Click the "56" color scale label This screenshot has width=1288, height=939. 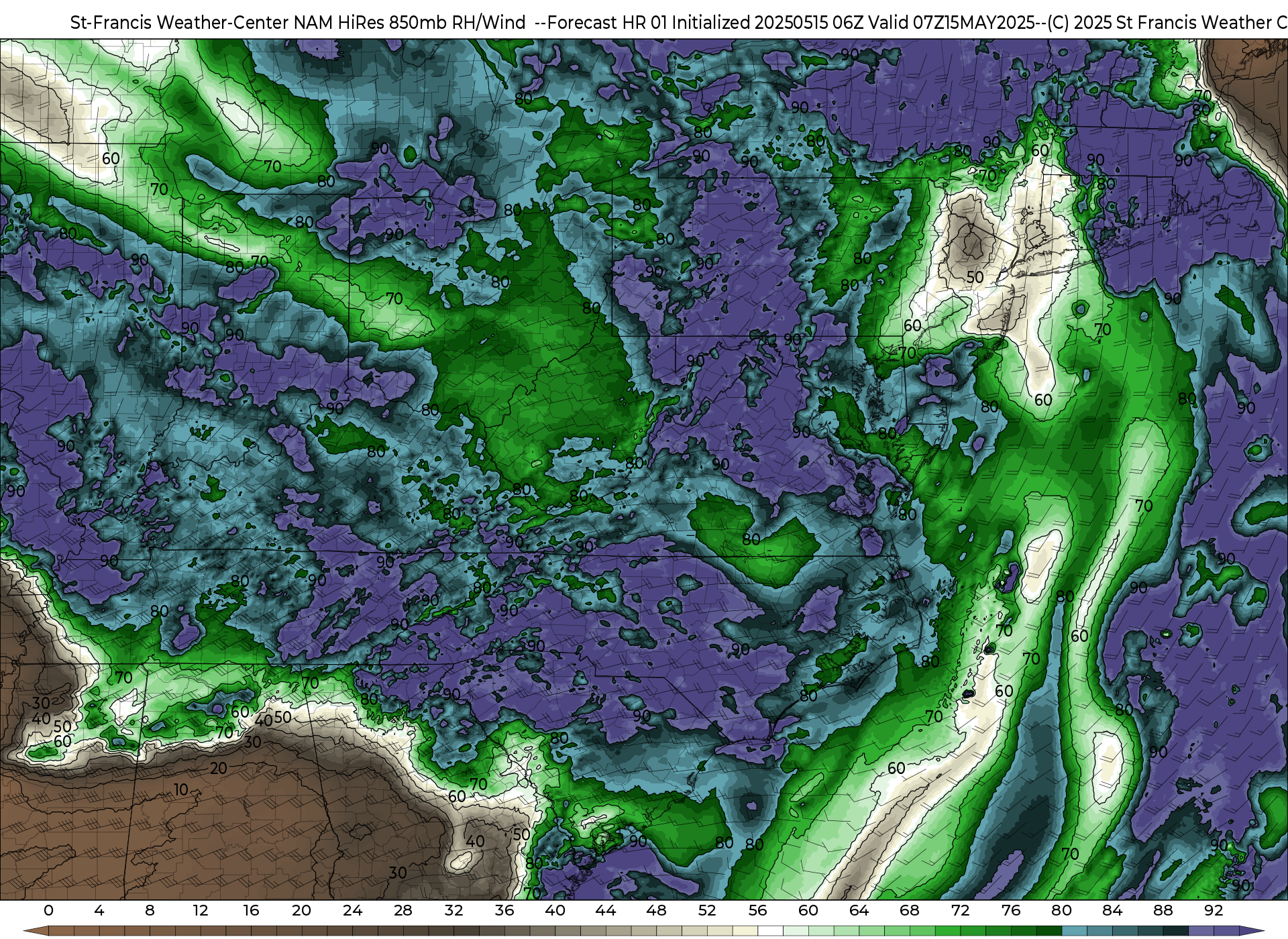[757, 910]
